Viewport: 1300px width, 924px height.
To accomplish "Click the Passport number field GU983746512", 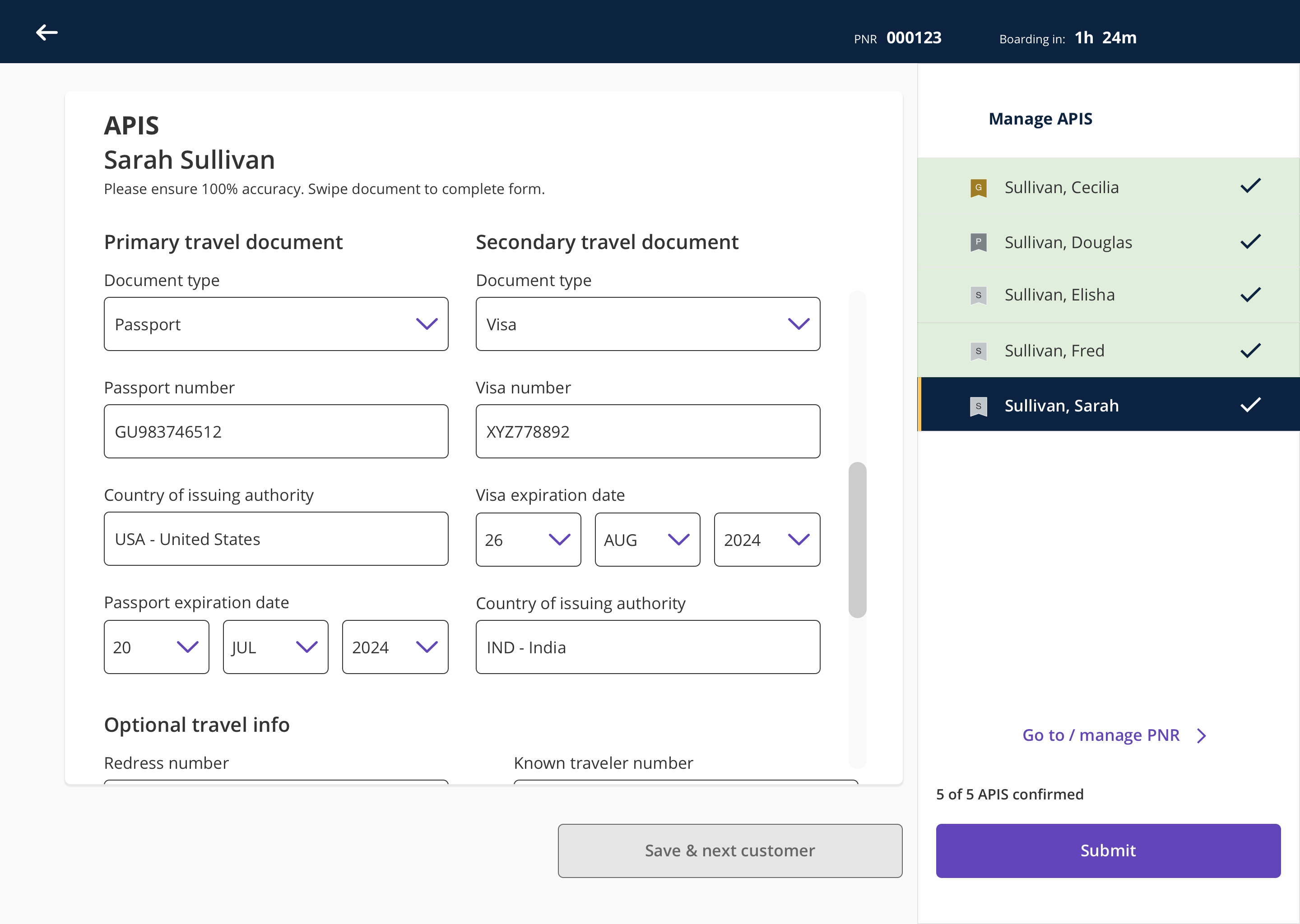I will (x=276, y=431).
